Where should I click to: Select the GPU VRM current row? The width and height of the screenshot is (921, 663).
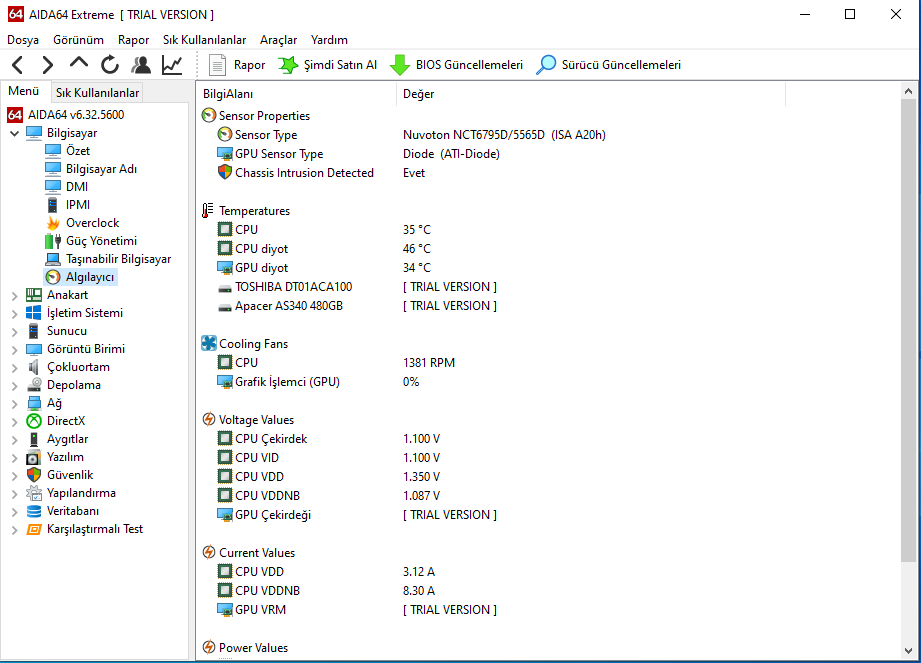click(357, 610)
